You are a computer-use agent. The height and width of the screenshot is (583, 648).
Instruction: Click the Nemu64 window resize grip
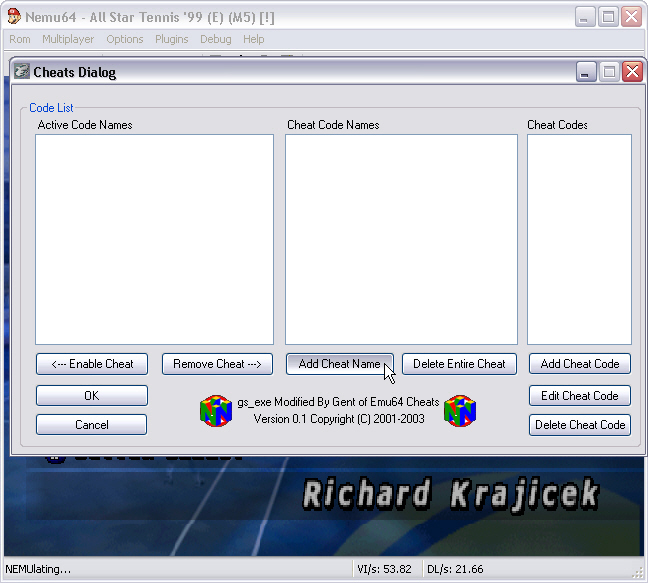pos(638,573)
